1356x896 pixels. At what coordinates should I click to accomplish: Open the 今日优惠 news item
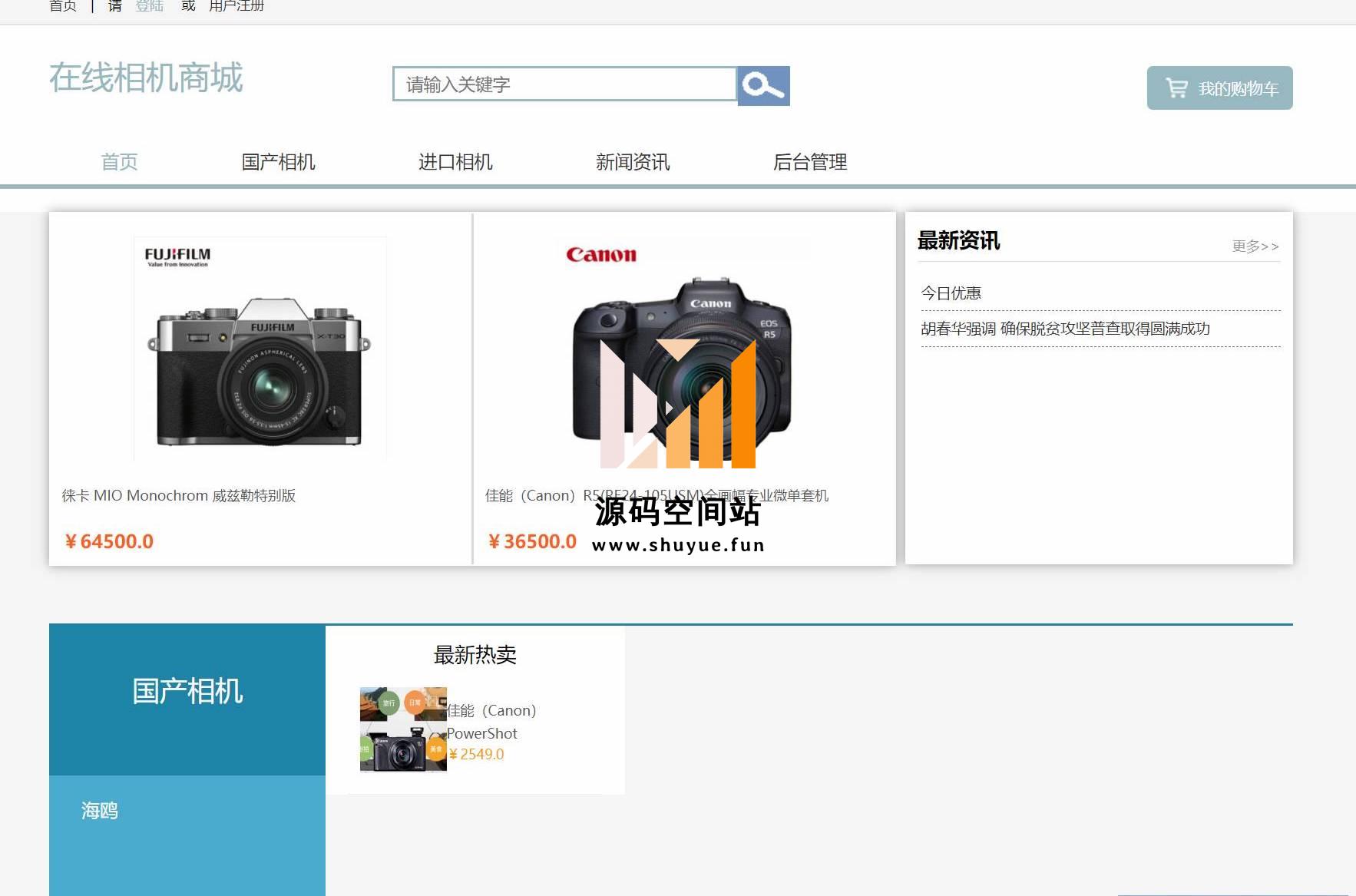(x=951, y=293)
